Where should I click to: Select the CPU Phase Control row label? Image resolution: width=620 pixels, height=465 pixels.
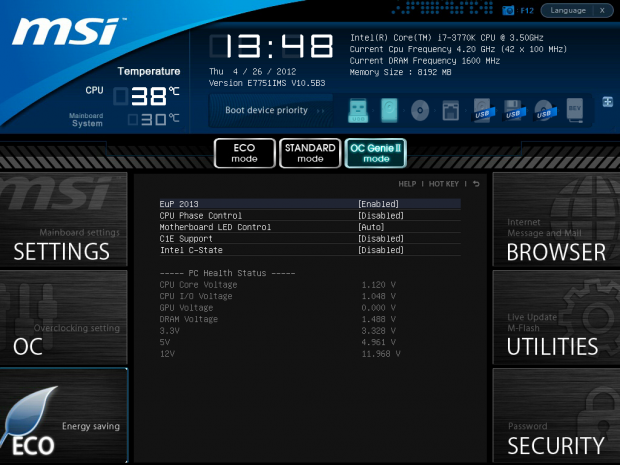coord(200,215)
